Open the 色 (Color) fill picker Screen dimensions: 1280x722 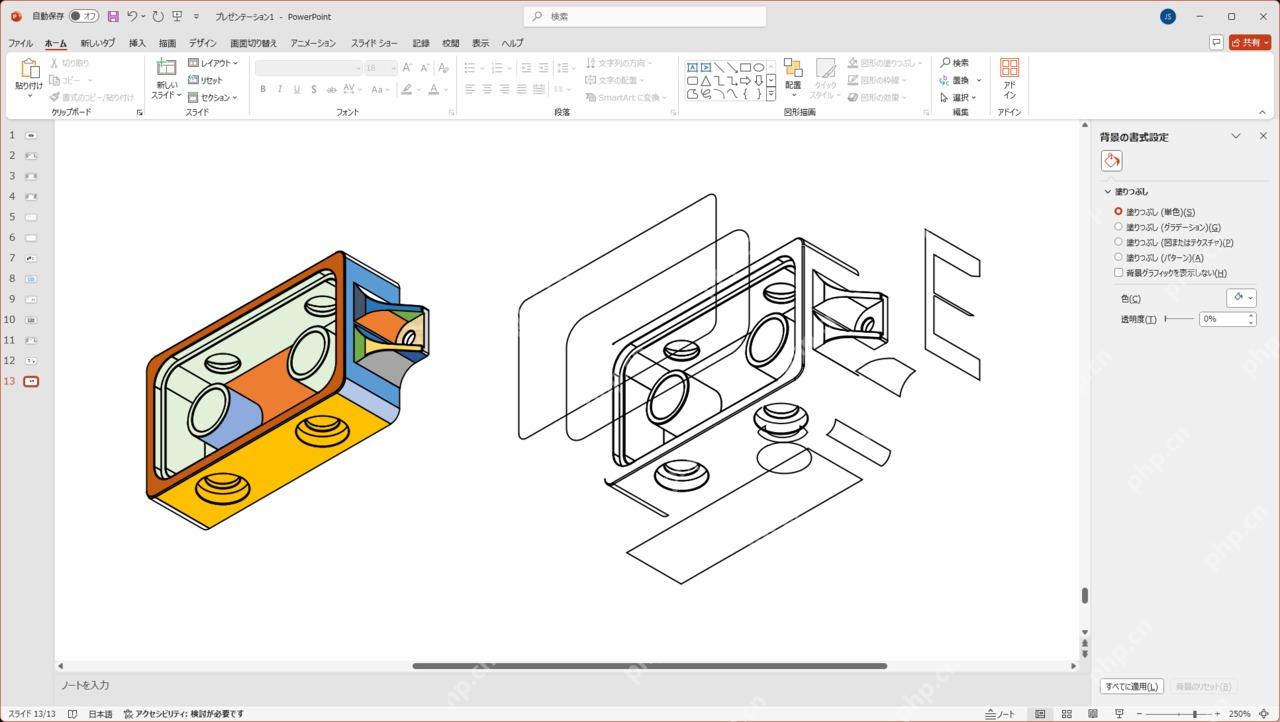[x=1241, y=298]
